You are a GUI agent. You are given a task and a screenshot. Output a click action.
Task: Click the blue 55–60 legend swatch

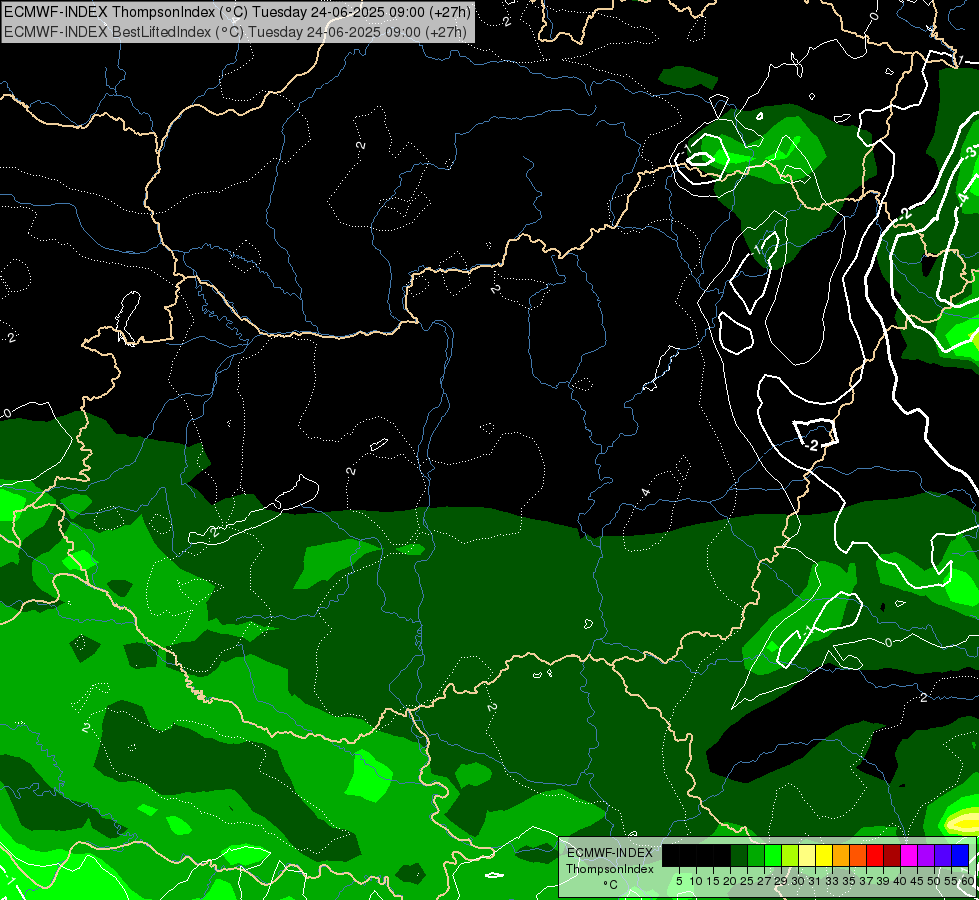(x=960, y=855)
